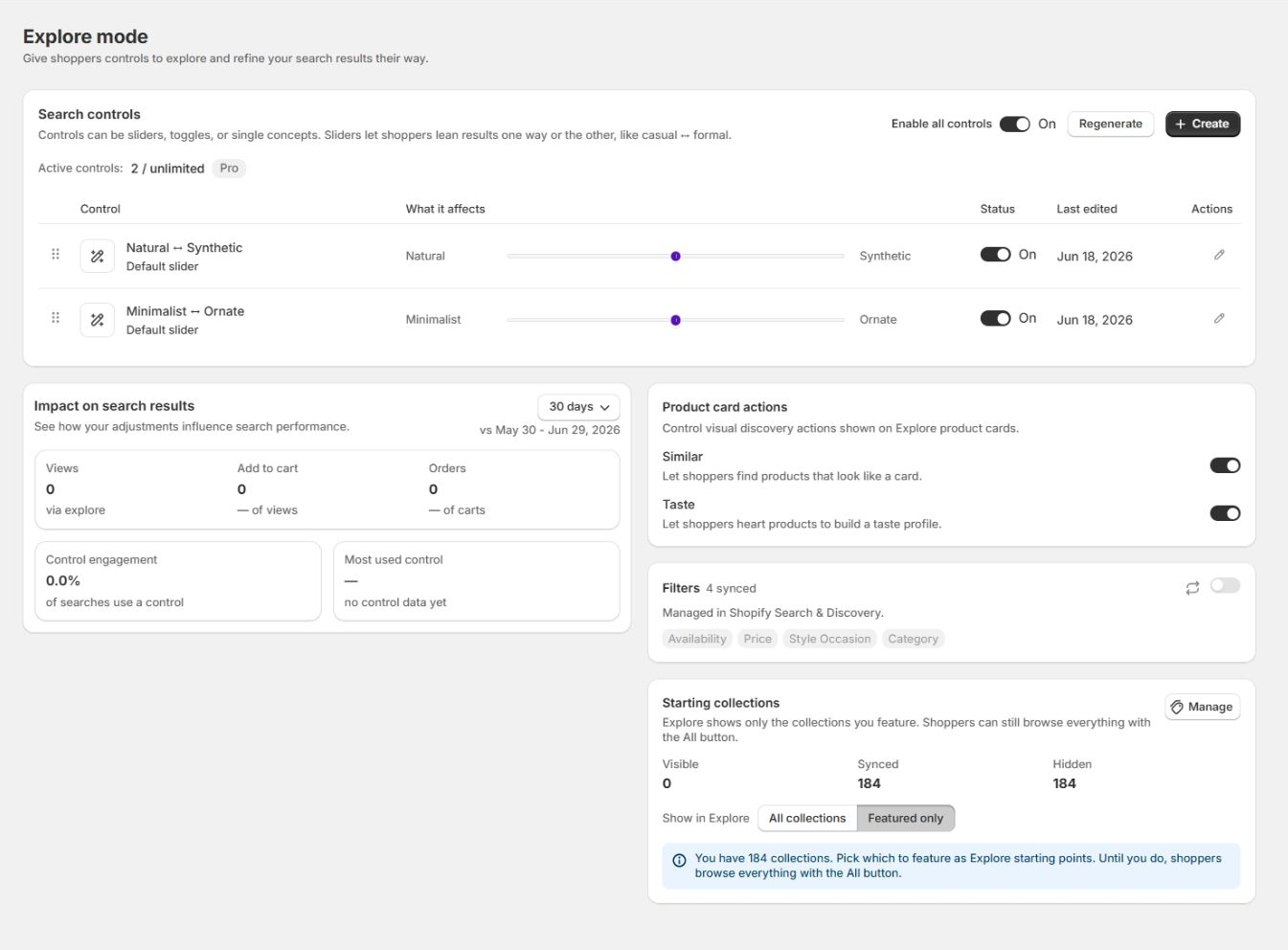Screen dimensions: 1288x950
Task: Click drag handle for Minimalist ↔ Ornate row
Action: pyautogui.click(x=56, y=317)
